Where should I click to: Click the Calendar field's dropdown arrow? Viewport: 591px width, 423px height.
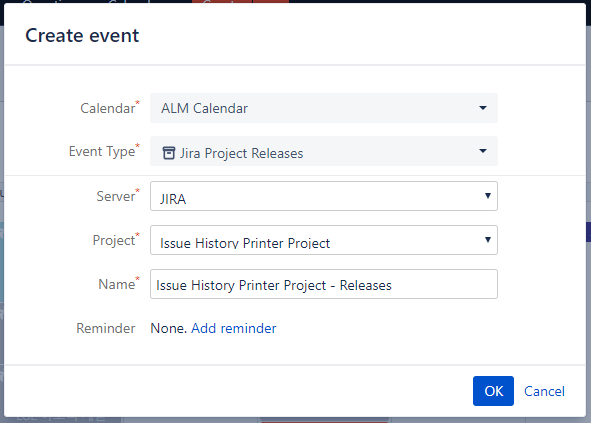[x=483, y=108]
